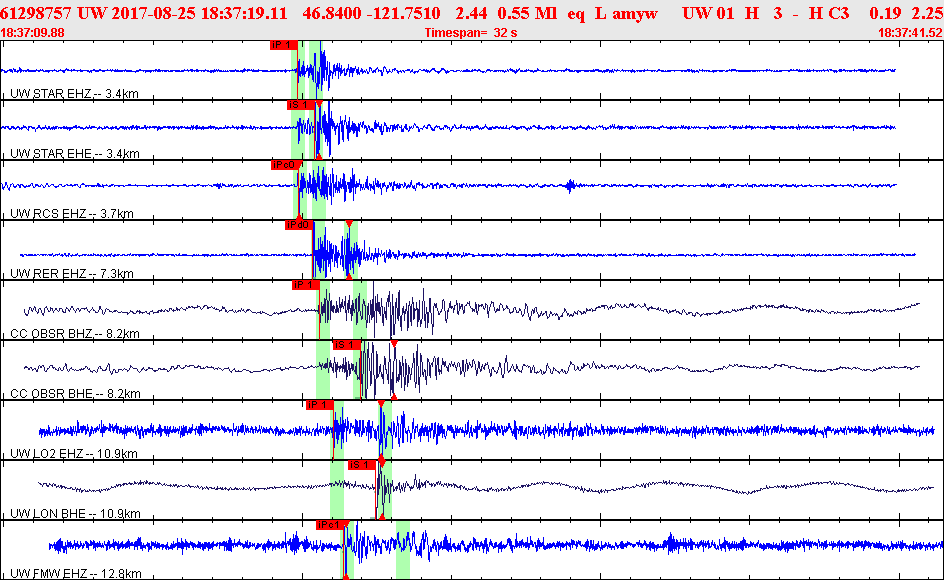Select the iP 1 pick flag on OBSR BHZ
The height and width of the screenshot is (580, 944).
(305, 285)
